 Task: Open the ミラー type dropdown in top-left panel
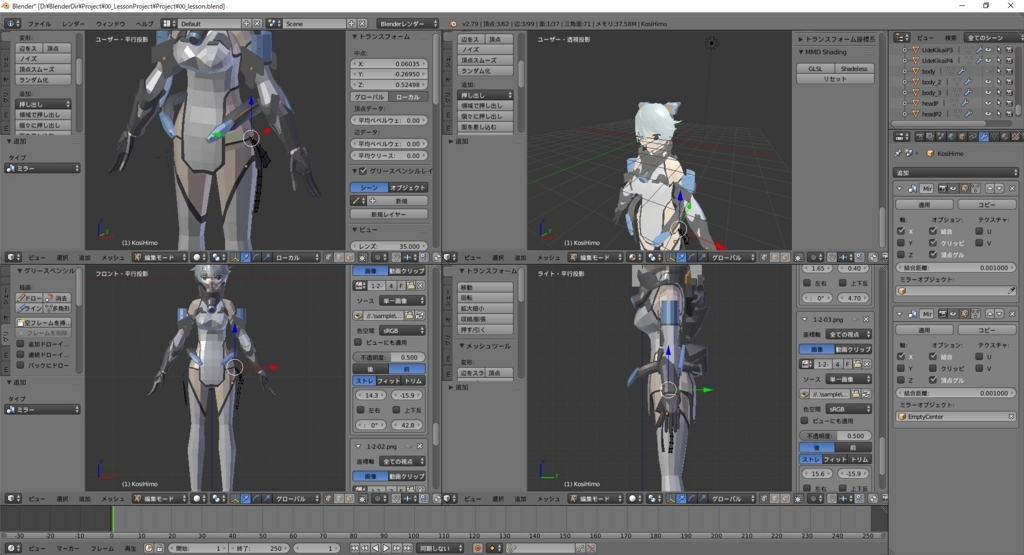tap(43, 168)
